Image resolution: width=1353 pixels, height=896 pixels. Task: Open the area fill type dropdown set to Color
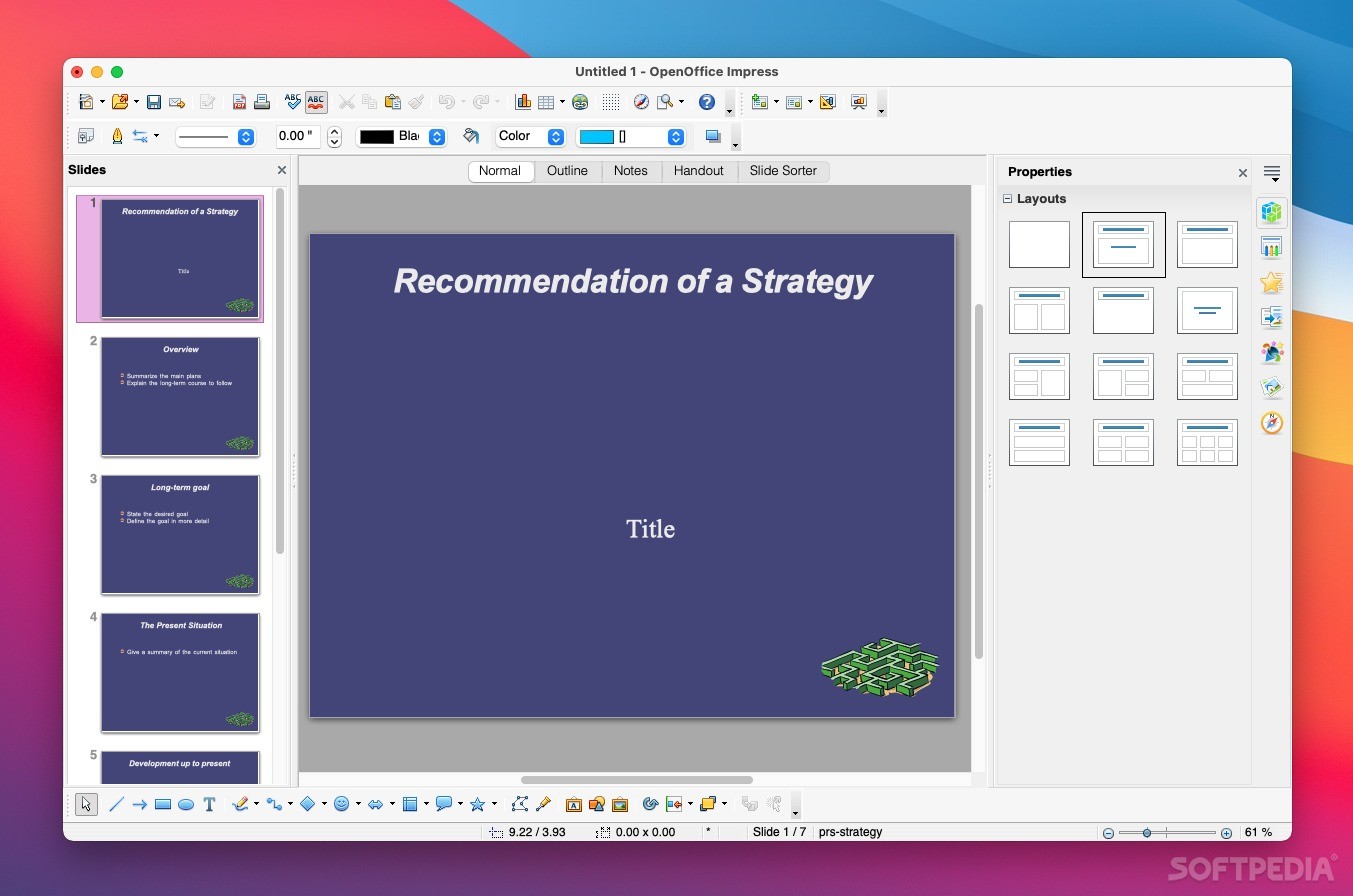[x=530, y=137]
